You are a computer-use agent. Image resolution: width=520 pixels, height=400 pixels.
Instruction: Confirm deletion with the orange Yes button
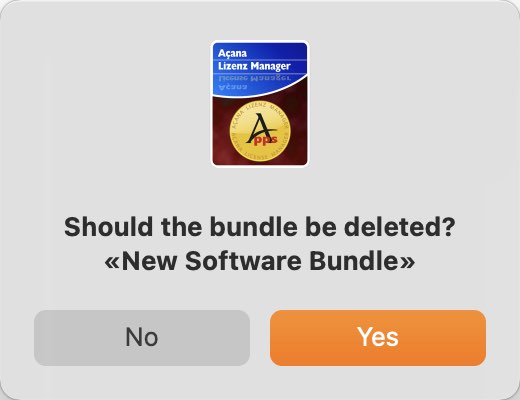(x=378, y=338)
